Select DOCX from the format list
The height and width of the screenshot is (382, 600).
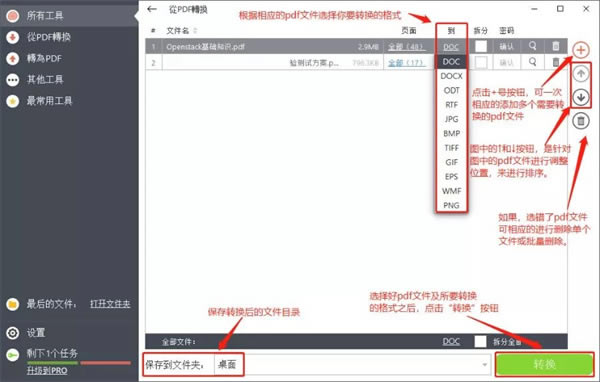[x=452, y=76]
